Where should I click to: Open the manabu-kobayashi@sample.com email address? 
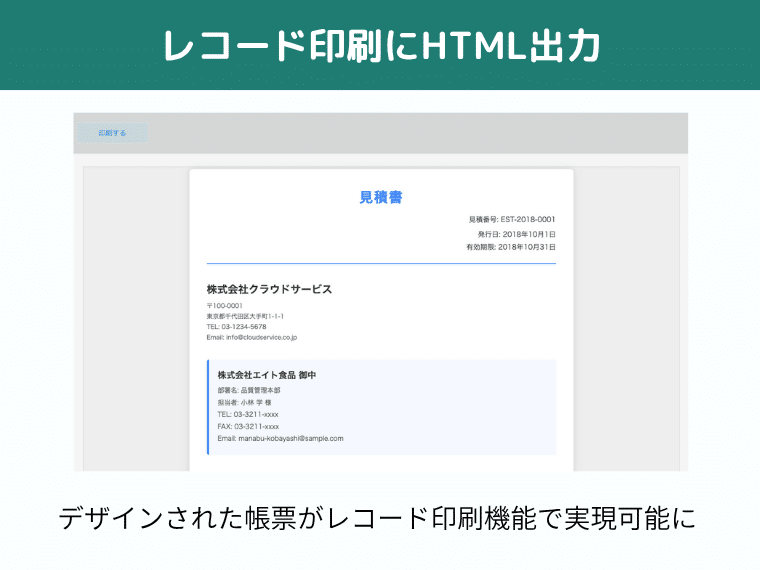tap(280, 438)
